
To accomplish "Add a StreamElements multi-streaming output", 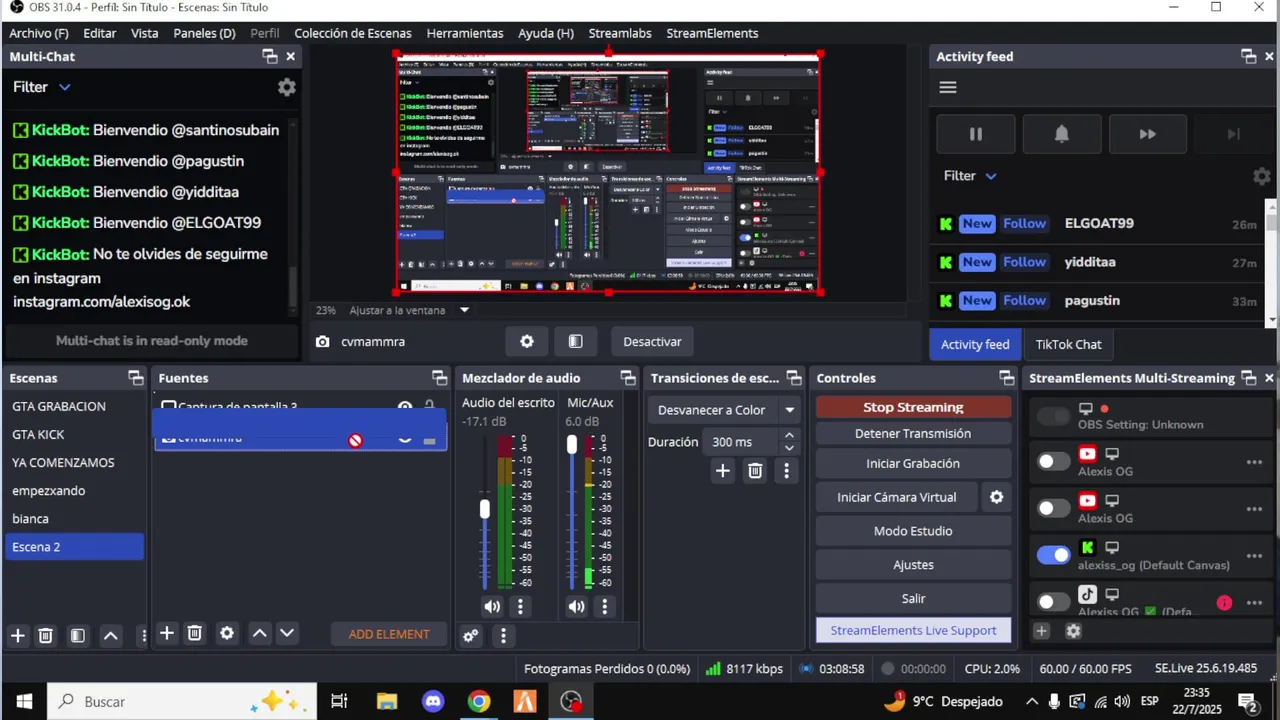I will [1041, 631].
